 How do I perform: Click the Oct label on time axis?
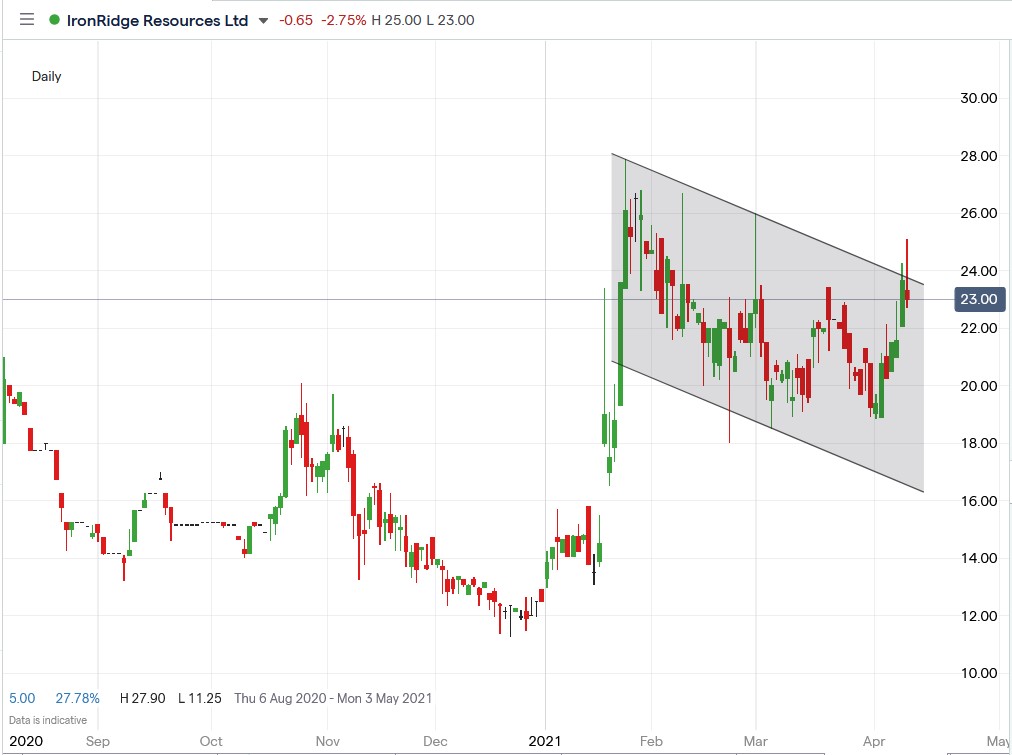pos(211,741)
